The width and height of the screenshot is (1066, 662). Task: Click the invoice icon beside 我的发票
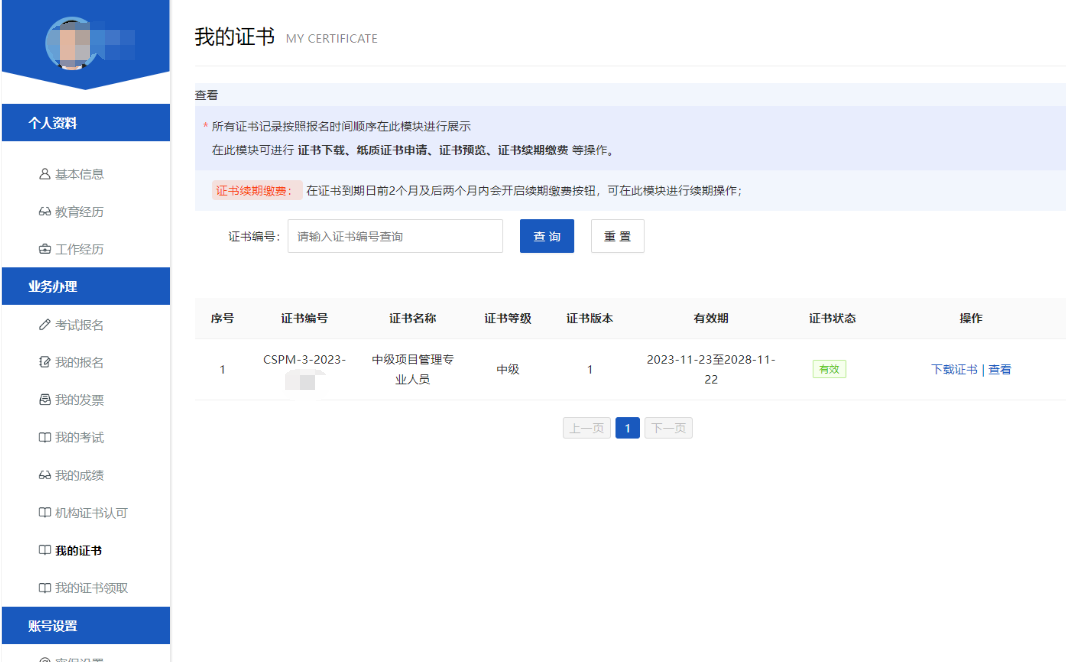(44, 400)
